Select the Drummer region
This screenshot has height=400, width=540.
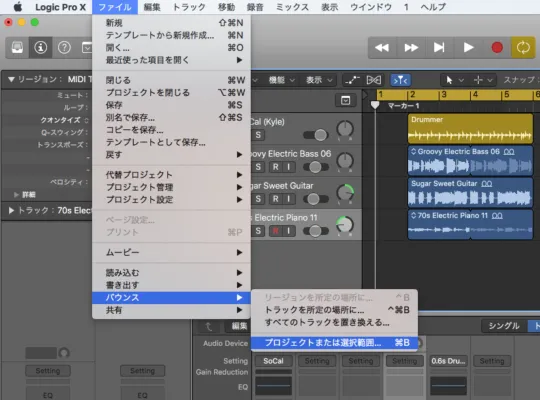(470, 129)
